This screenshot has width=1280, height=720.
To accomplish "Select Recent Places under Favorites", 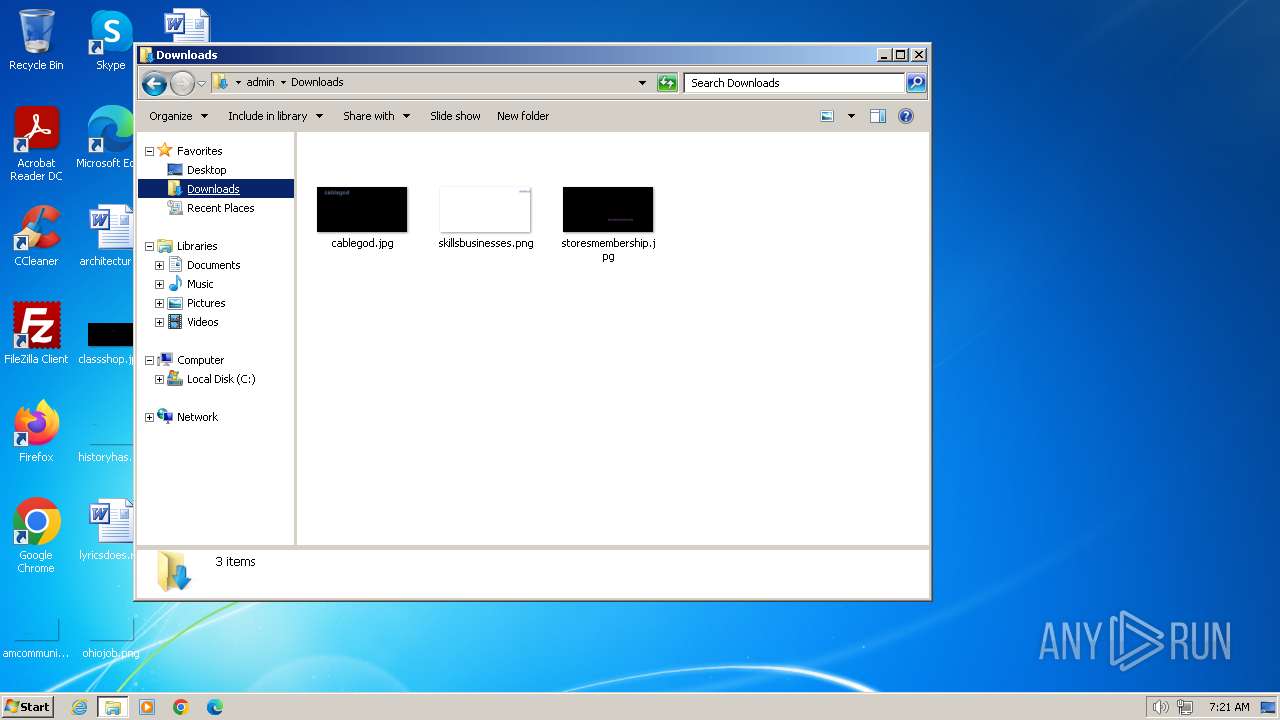I will [220, 208].
